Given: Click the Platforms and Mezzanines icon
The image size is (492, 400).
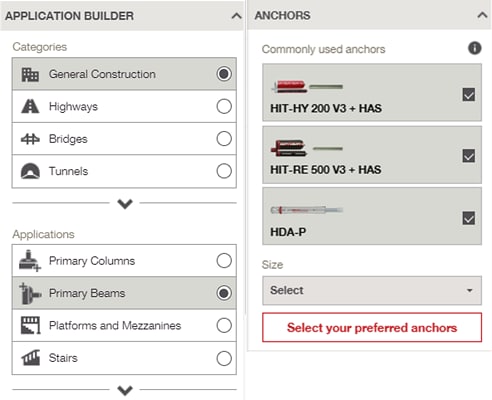Looking at the screenshot, I should [30, 325].
